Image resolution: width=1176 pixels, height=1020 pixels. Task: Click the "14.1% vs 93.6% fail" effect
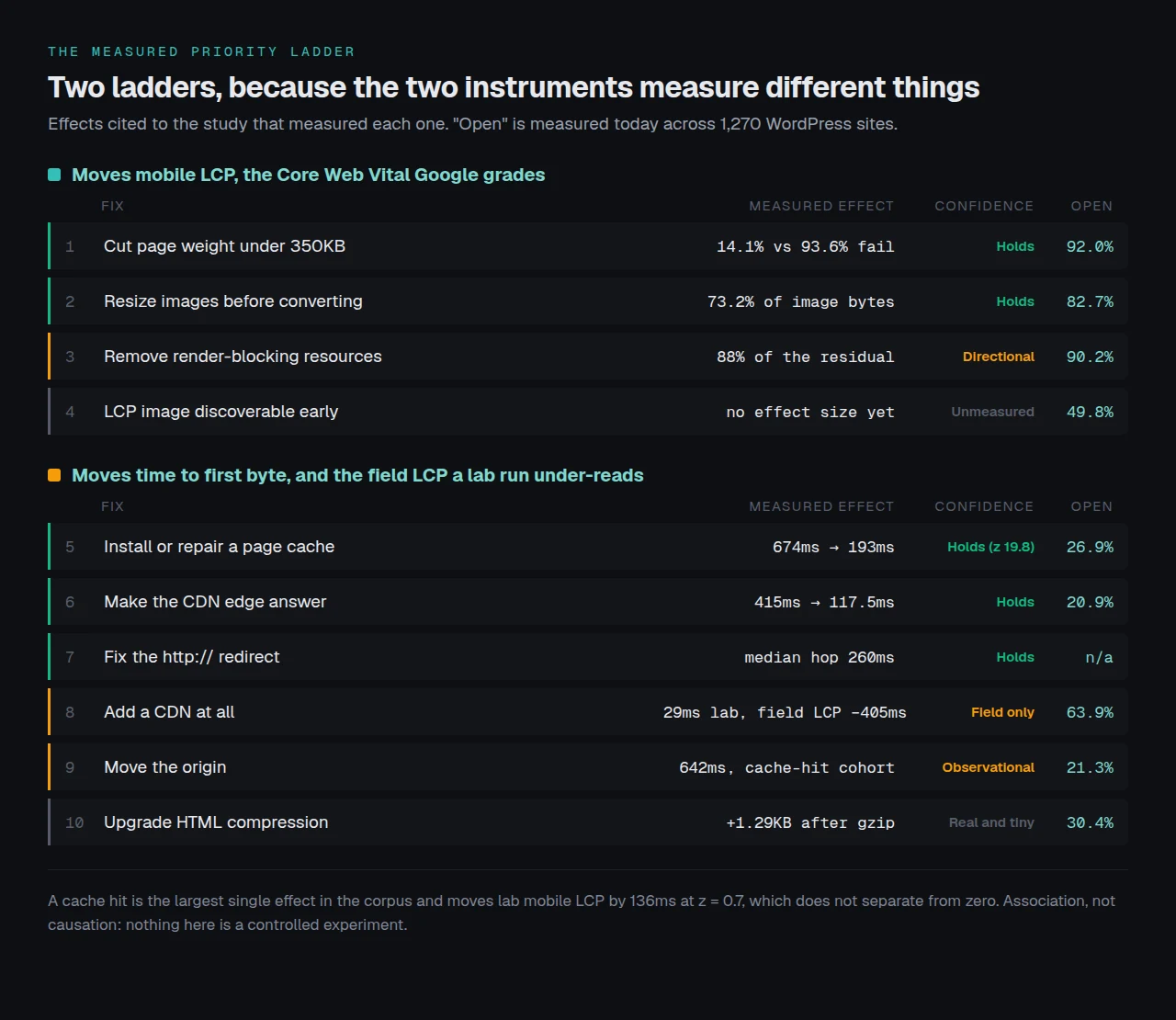click(805, 246)
